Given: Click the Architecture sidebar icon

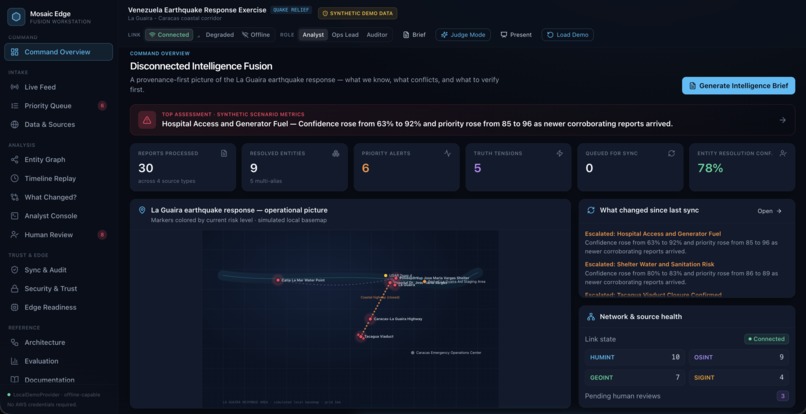Looking at the screenshot, I should coord(14,343).
